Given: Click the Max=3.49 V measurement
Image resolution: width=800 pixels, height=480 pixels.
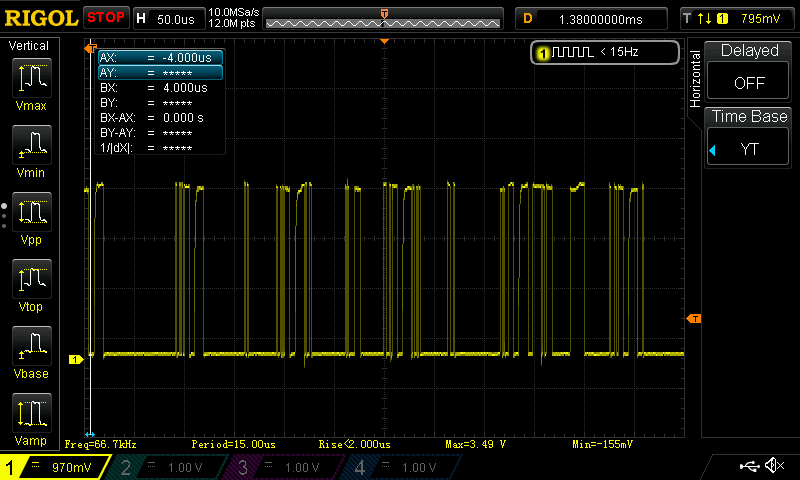Looking at the screenshot, I should (x=476, y=444).
